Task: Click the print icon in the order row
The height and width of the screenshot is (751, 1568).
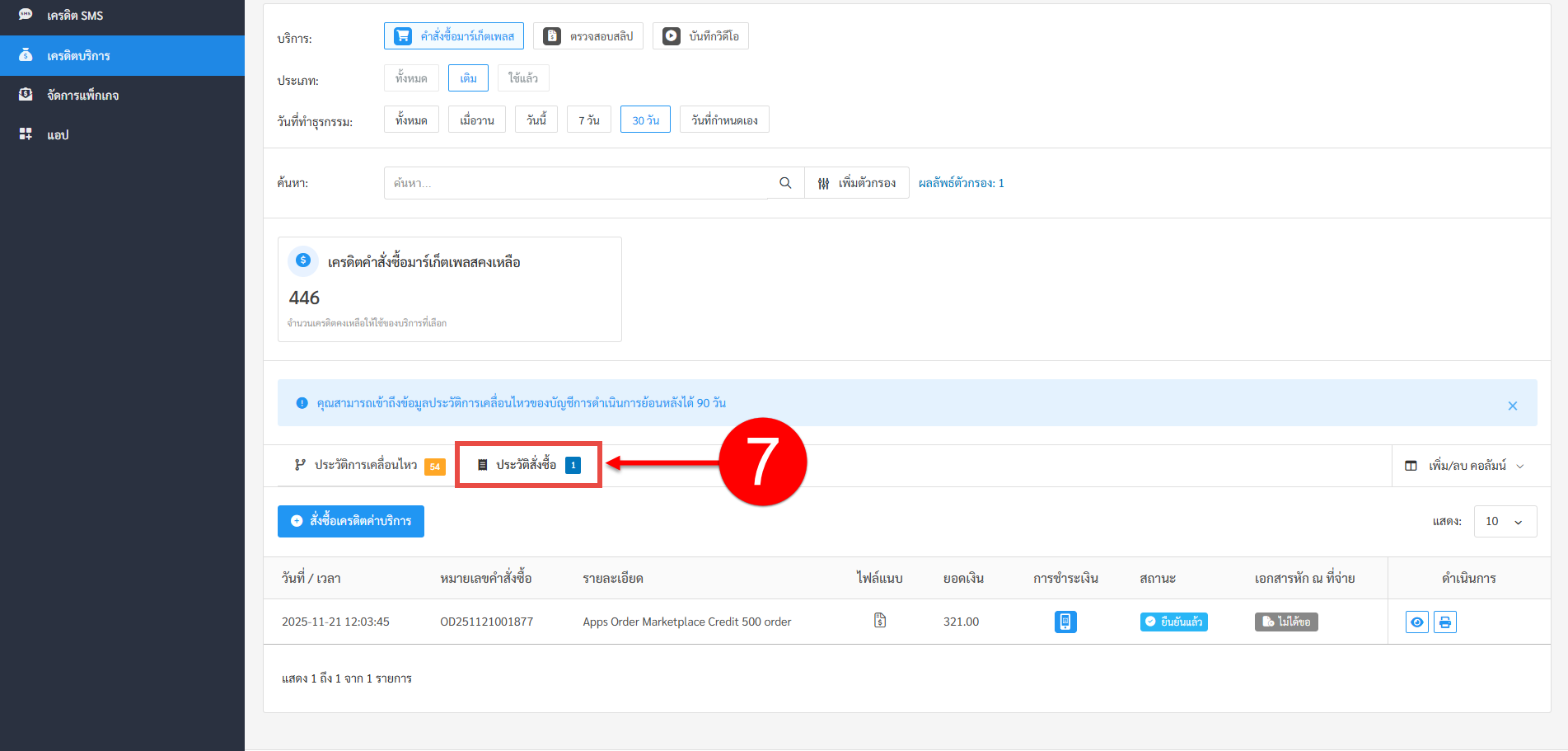Action: [1444, 622]
